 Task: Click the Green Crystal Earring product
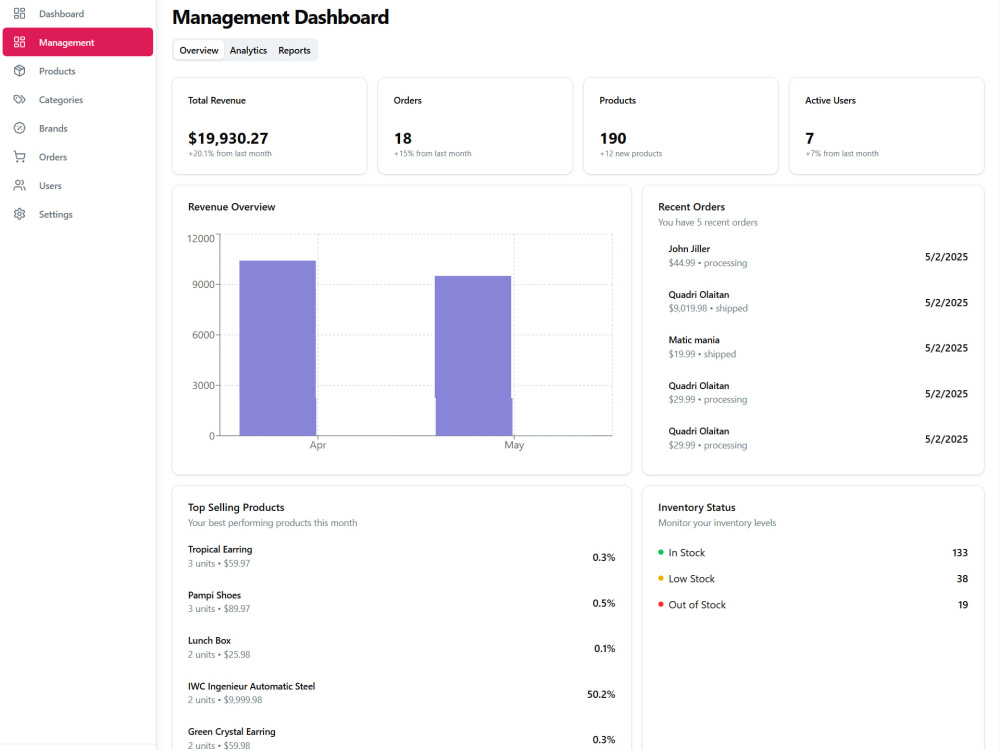point(232,732)
